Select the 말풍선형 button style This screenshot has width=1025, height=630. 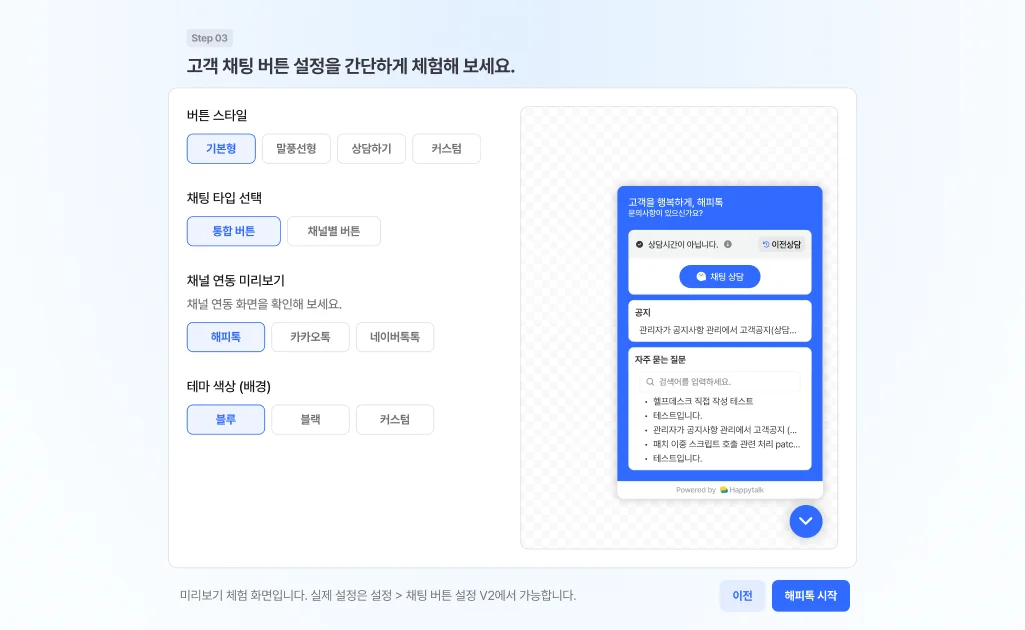coord(296,148)
